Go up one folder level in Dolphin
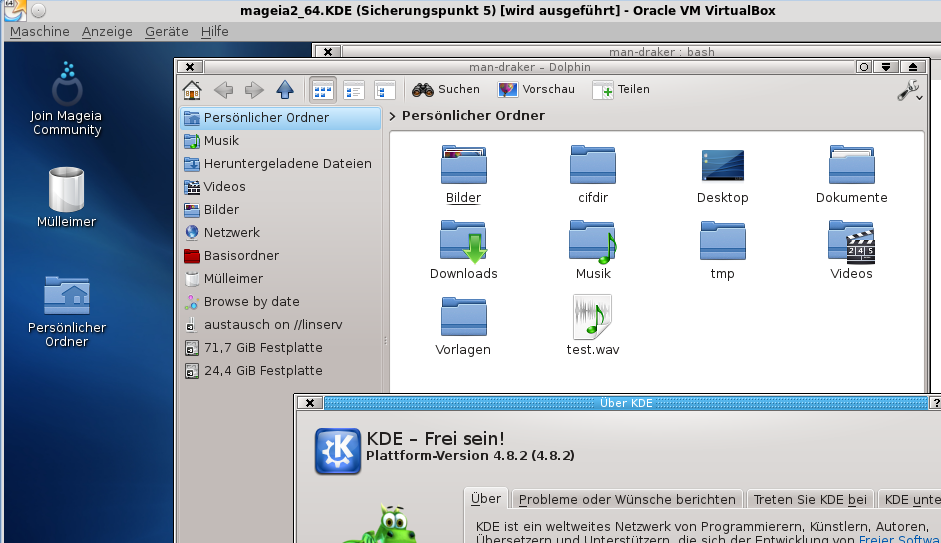941x543 pixels. tap(285, 90)
